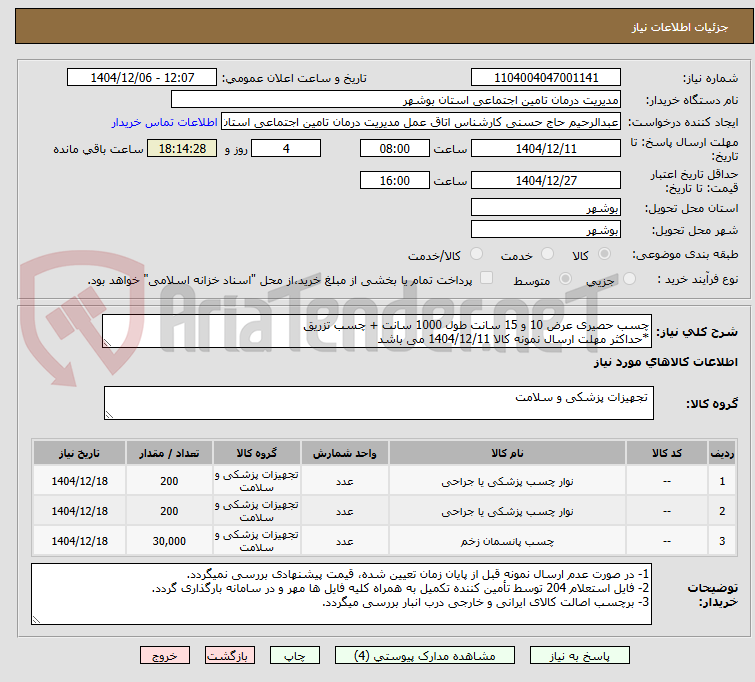Click the تعداد / مقدار column header

(x=169, y=453)
